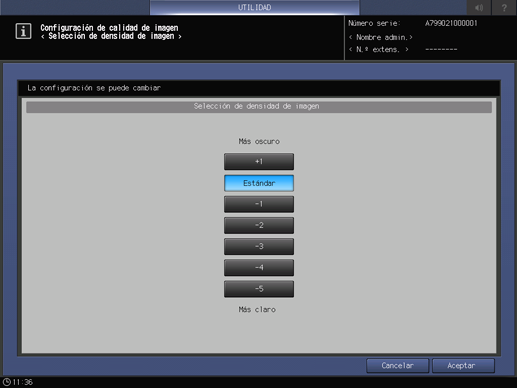
Task: Click the clock icon in the status bar
Action: click(x=6, y=382)
